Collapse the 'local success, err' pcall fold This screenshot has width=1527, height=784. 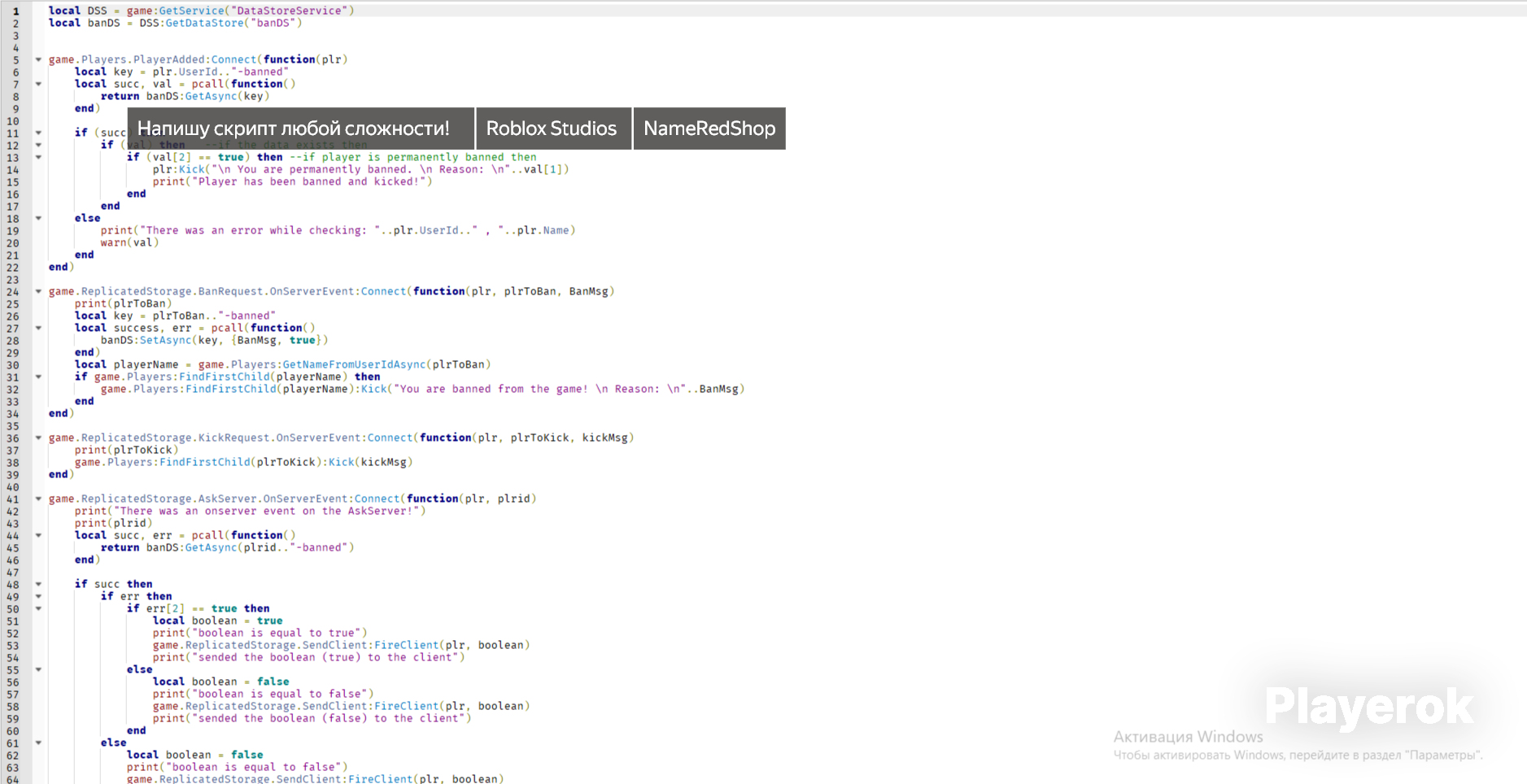coord(38,328)
